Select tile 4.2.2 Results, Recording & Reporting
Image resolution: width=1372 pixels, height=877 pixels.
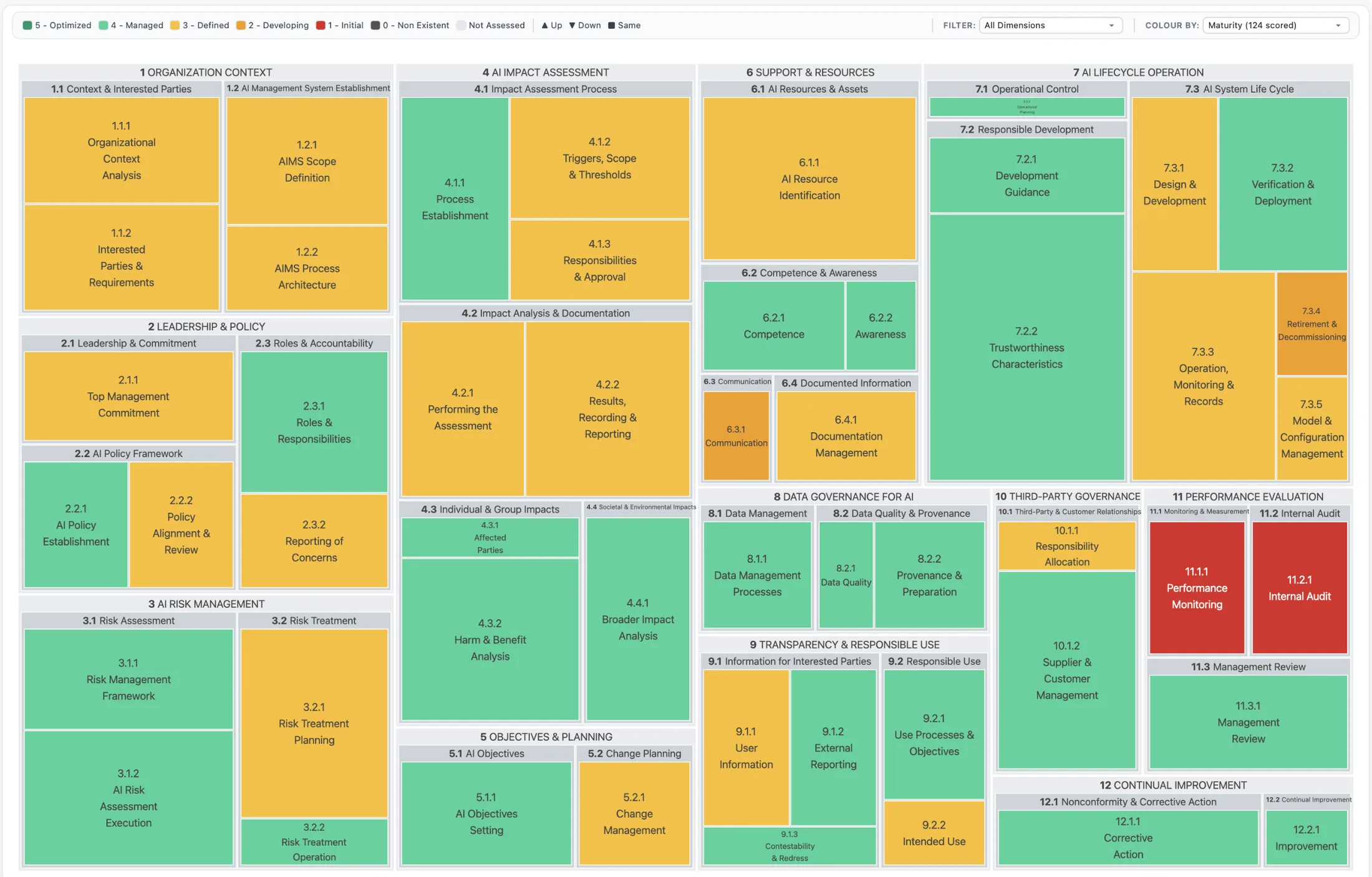point(607,409)
